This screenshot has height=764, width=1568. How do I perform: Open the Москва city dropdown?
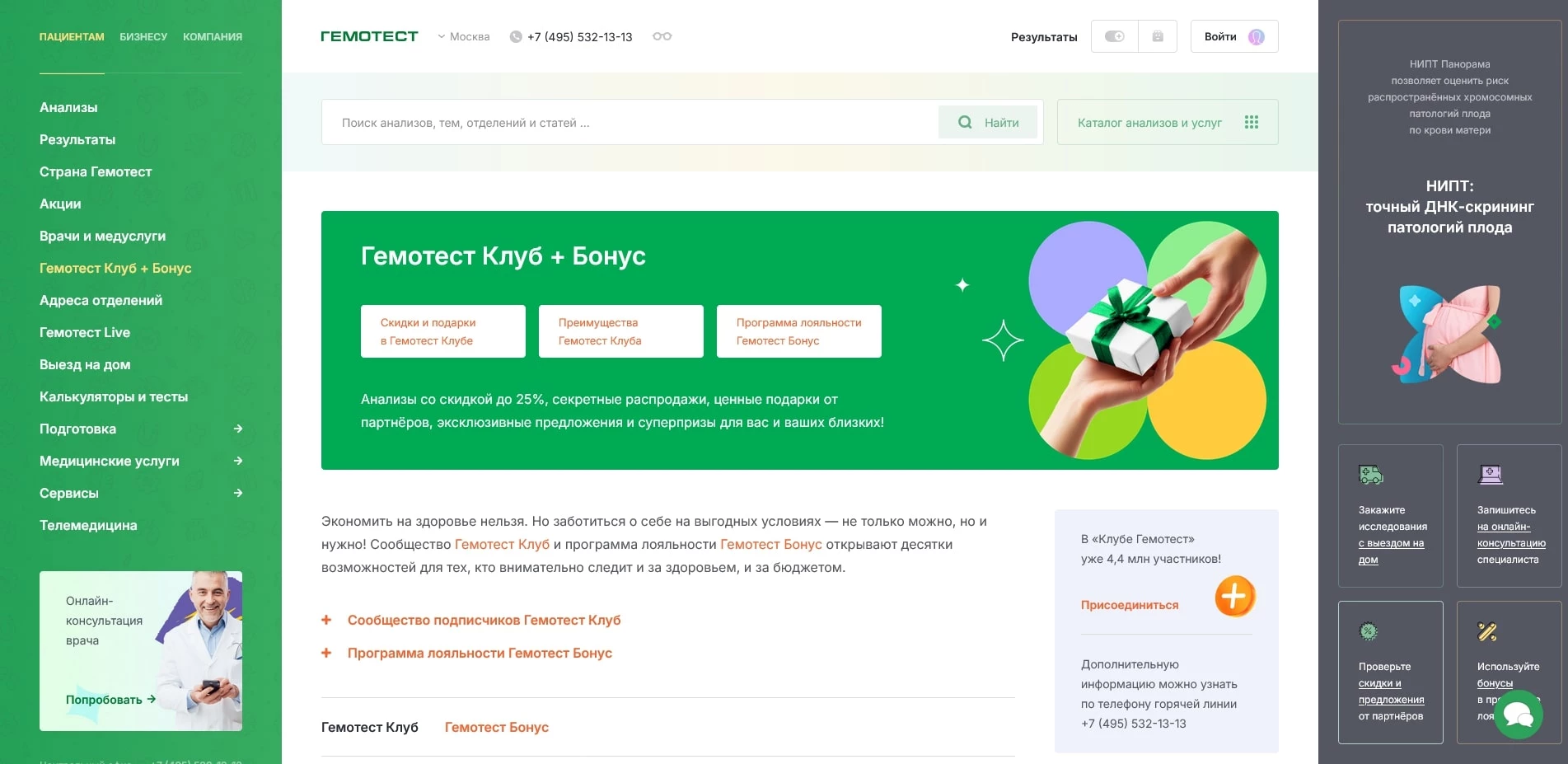(x=463, y=36)
